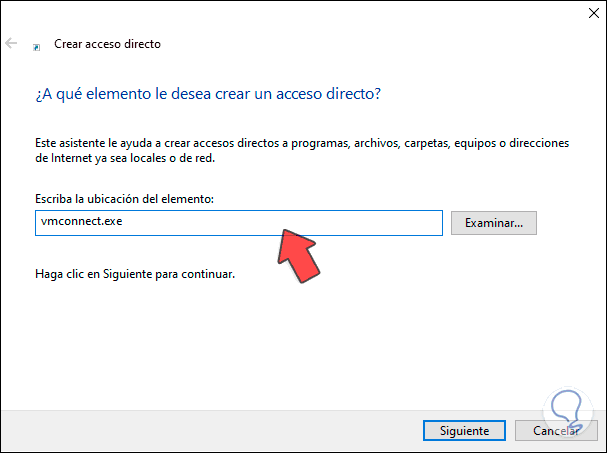
Task: Dismiss the wizard with the "Cancelar" button
Action: (555, 431)
